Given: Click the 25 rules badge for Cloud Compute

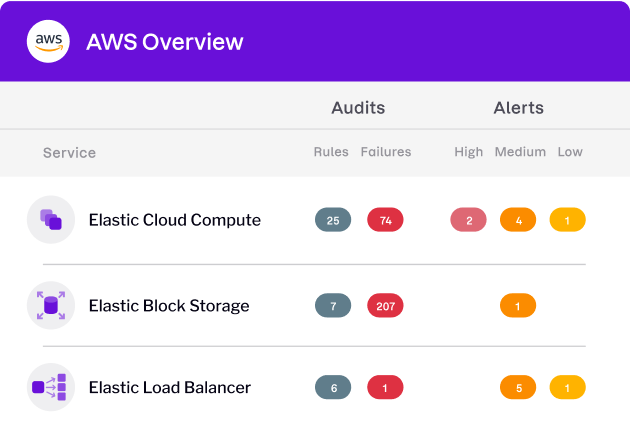Looking at the screenshot, I should click(x=333, y=220).
